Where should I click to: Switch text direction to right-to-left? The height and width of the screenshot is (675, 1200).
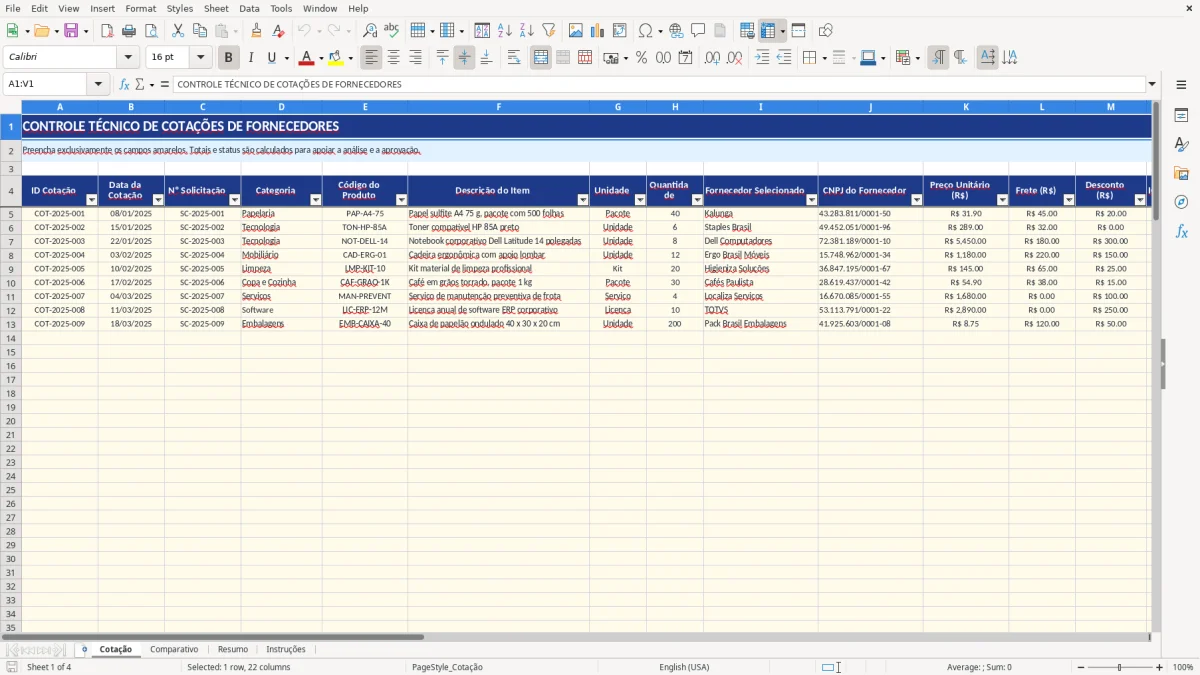coord(960,58)
